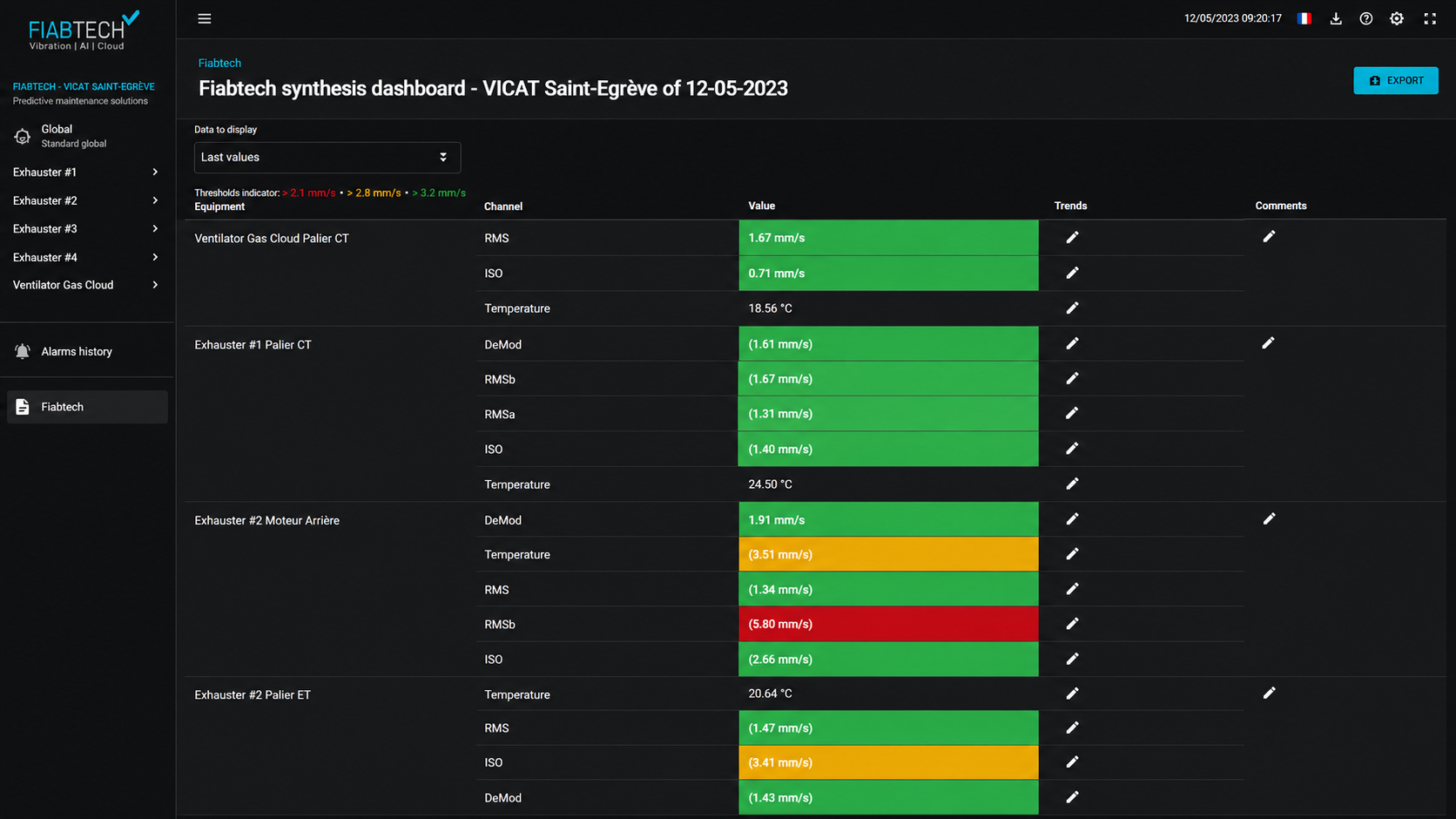Open the Data to display dropdown
Image resolution: width=1456 pixels, height=819 pixels.
point(327,157)
